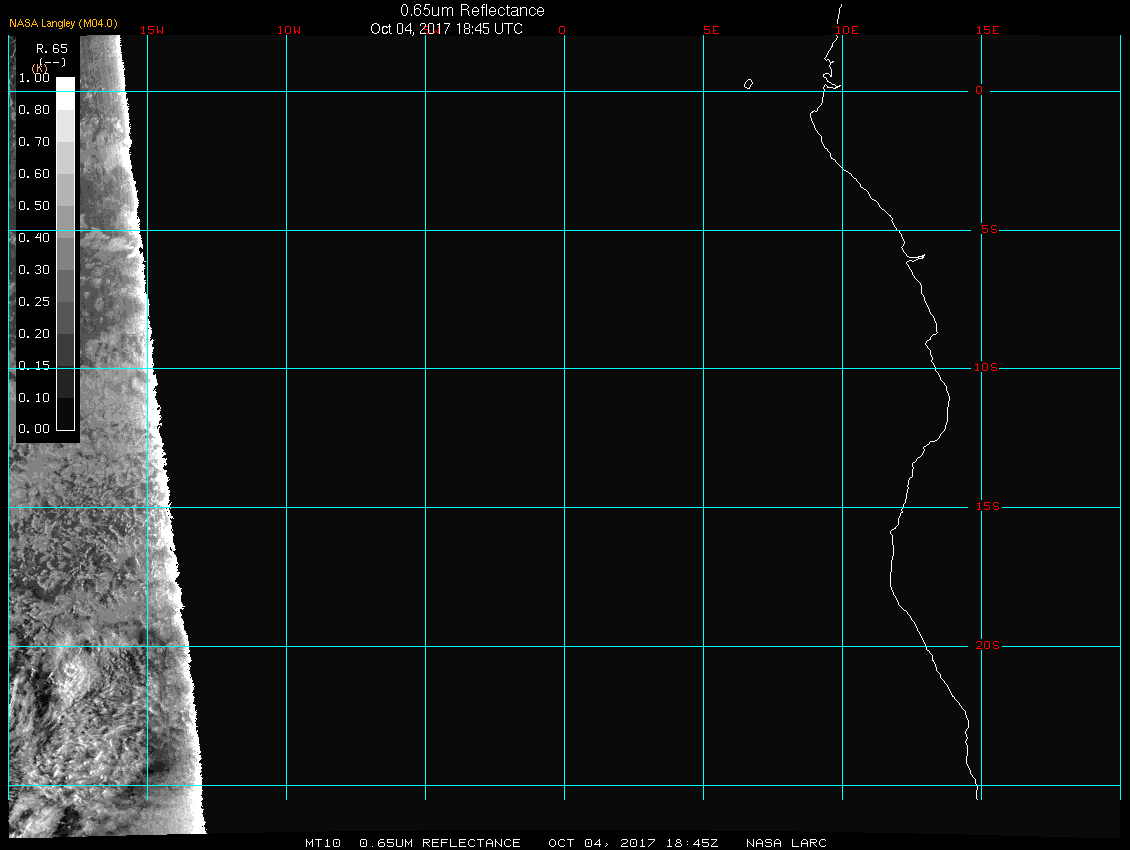Click the 15E longitude label
Image resolution: width=1130 pixels, height=850 pixels.
click(x=988, y=30)
